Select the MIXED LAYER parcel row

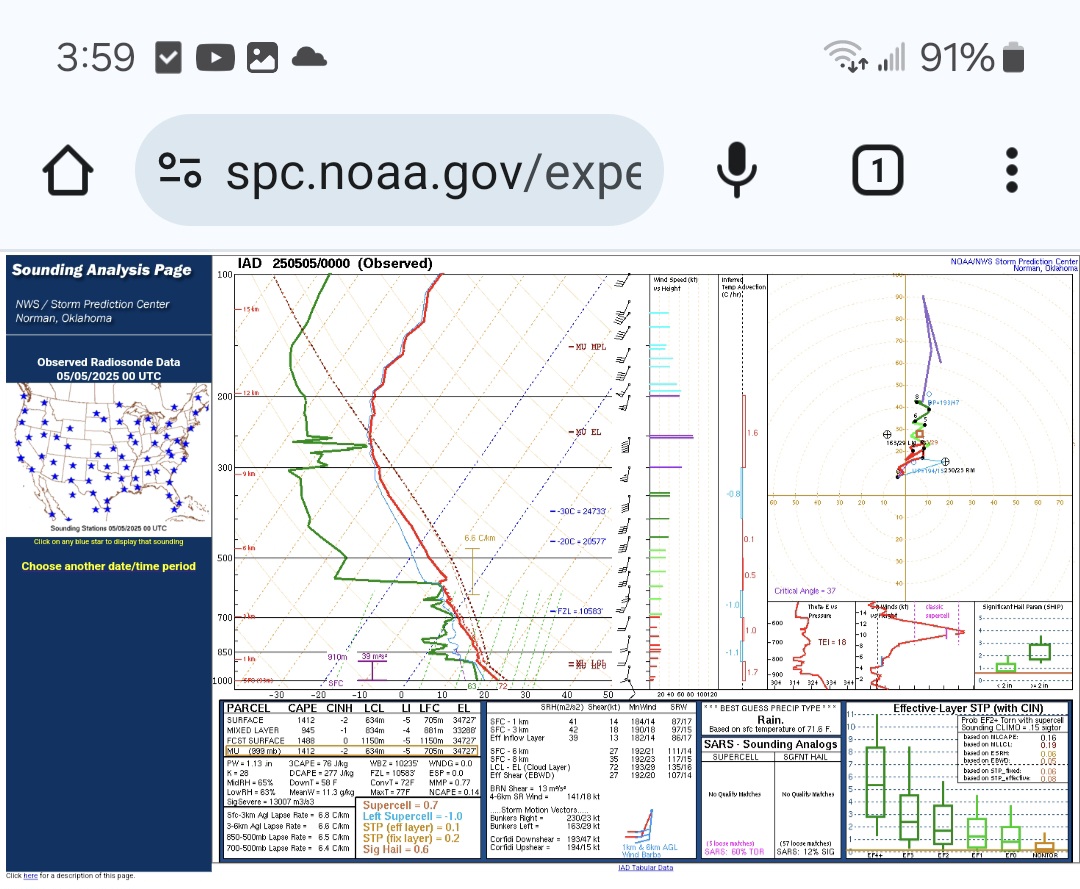352,731
